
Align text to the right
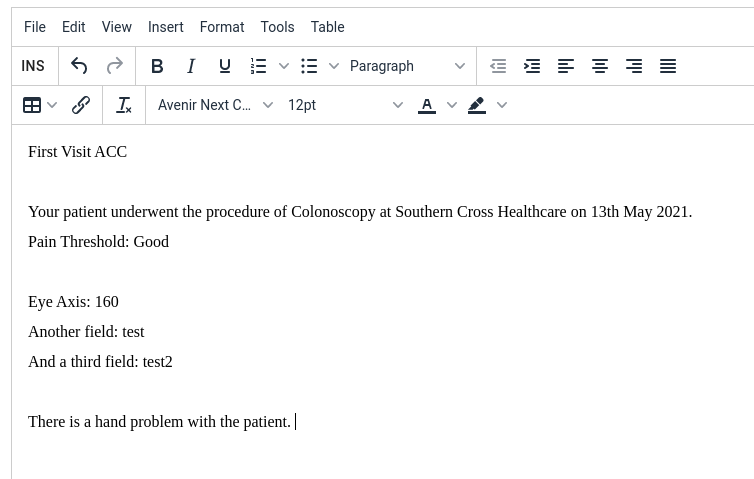[x=634, y=66]
